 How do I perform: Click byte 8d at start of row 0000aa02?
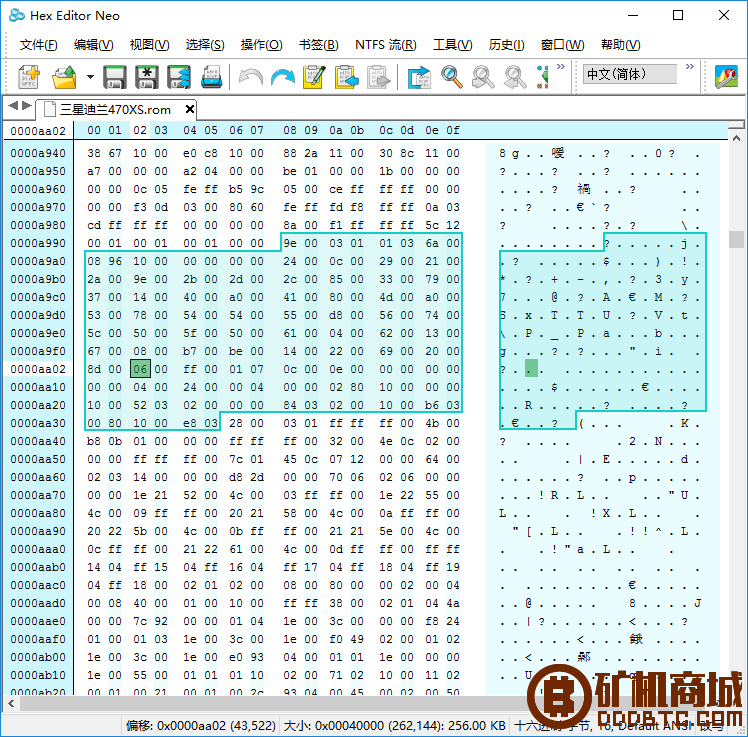click(x=94, y=369)
